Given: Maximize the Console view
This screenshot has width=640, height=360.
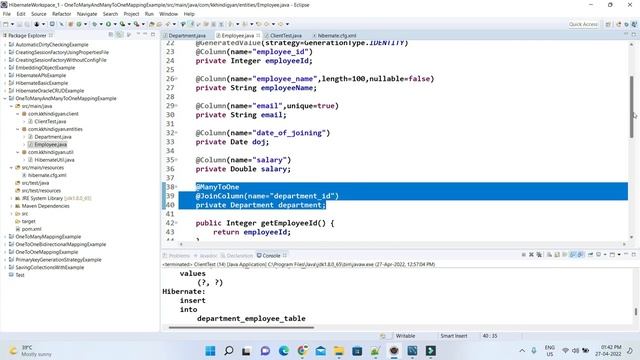Looking at the screenshot, I should [x=634, y=255].
